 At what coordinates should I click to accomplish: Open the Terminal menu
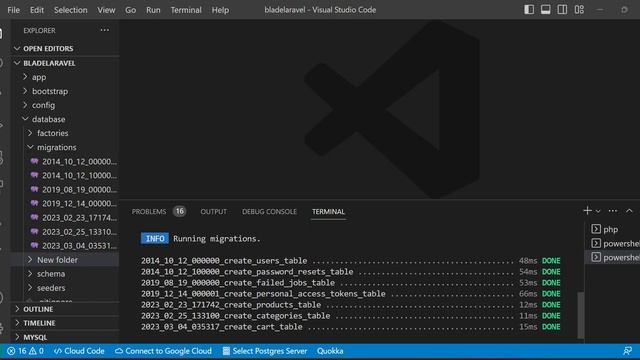[x=186, y=10]
